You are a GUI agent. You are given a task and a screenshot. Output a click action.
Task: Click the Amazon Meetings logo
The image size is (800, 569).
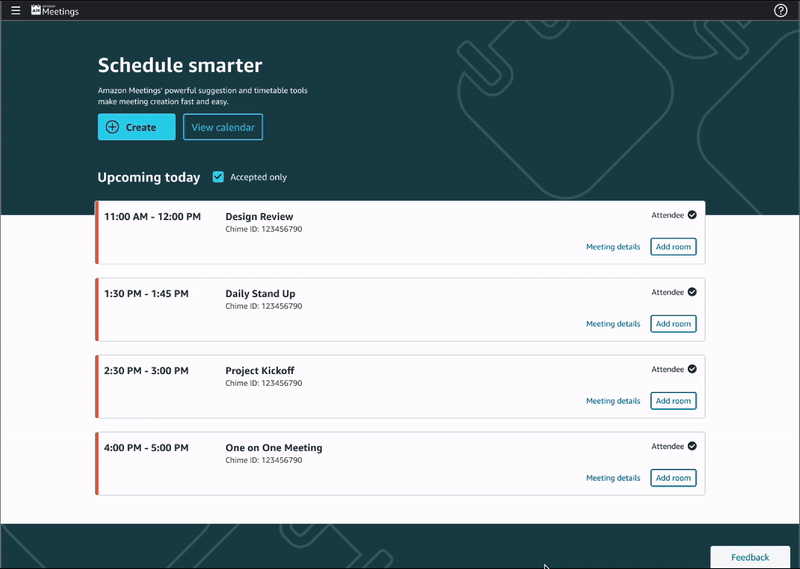(55, 10)
